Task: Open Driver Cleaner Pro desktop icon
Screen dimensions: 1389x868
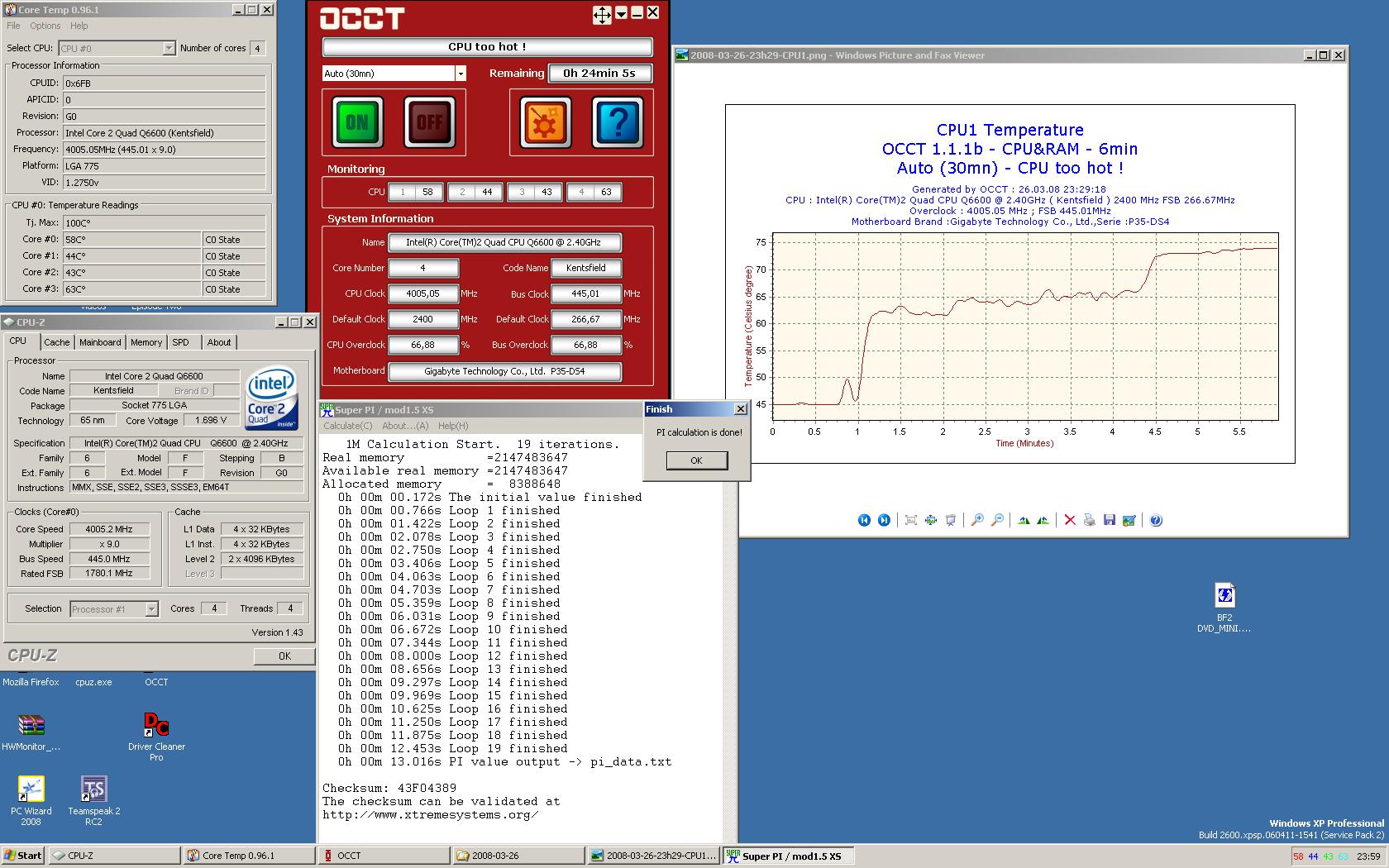Action: [156, 736]
